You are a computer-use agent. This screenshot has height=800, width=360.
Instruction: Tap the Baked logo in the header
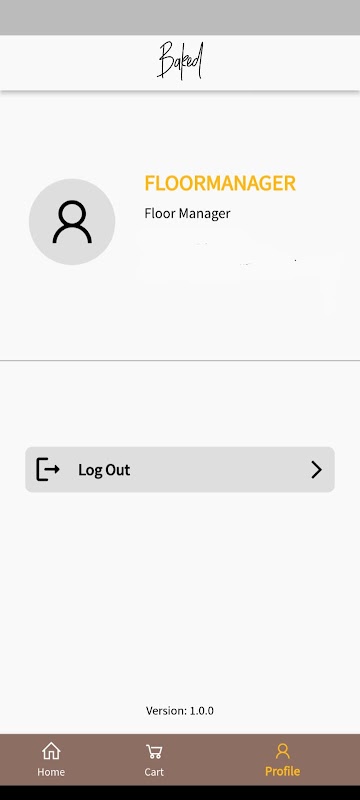click(180, 61)
